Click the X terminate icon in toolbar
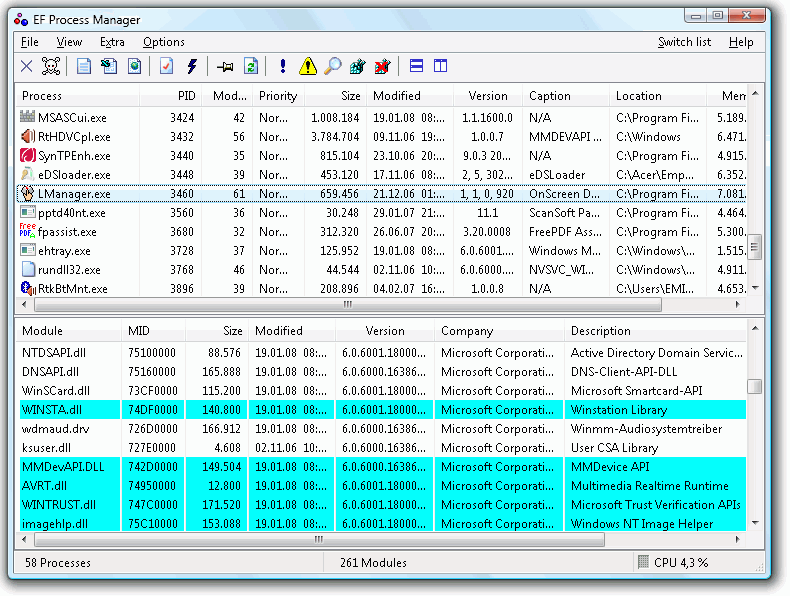The image size is (790, 596). [27, 67]
